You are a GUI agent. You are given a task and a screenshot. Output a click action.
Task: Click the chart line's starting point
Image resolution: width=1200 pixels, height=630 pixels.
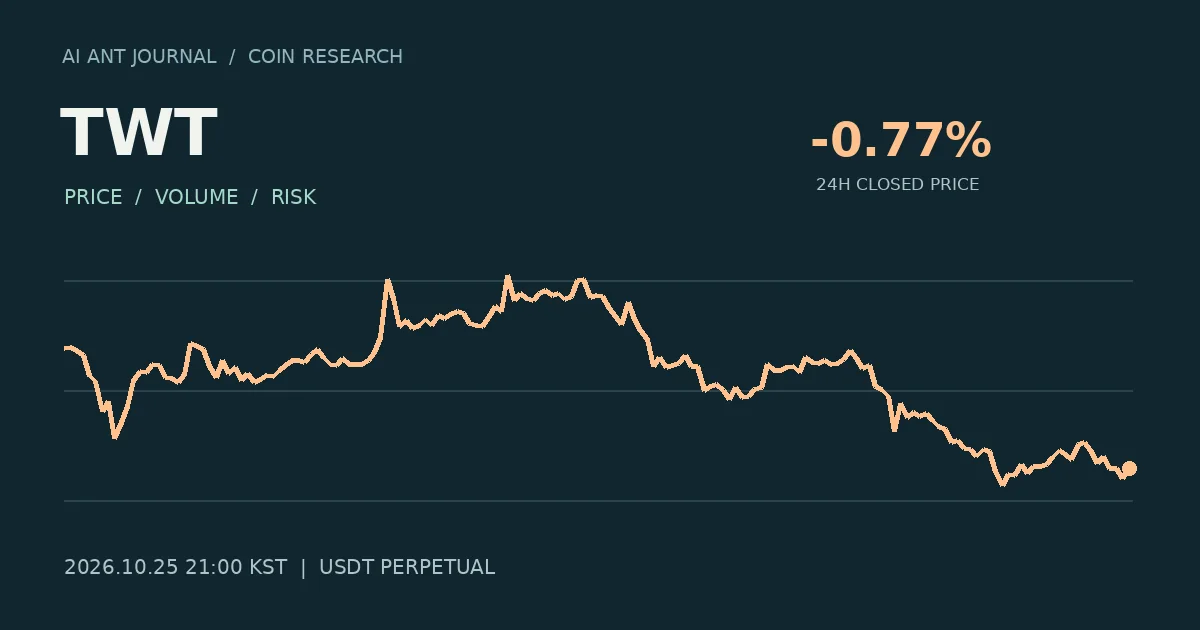point(65,348)
